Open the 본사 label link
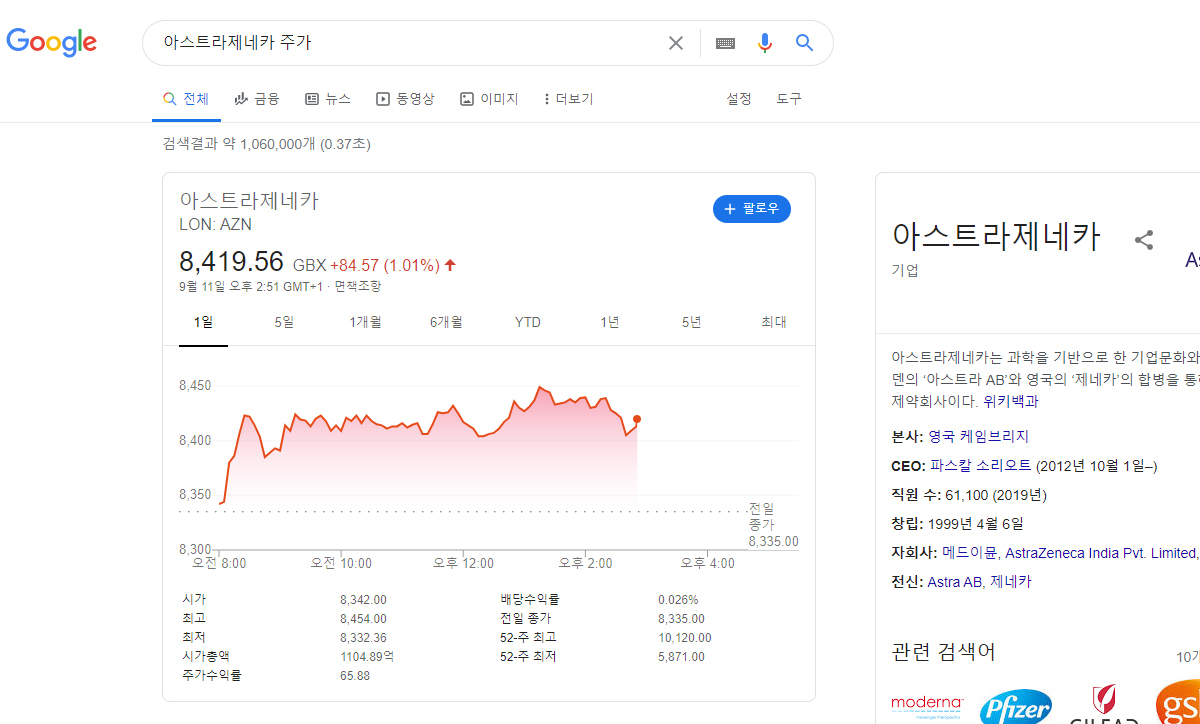 tap(906, 437)
